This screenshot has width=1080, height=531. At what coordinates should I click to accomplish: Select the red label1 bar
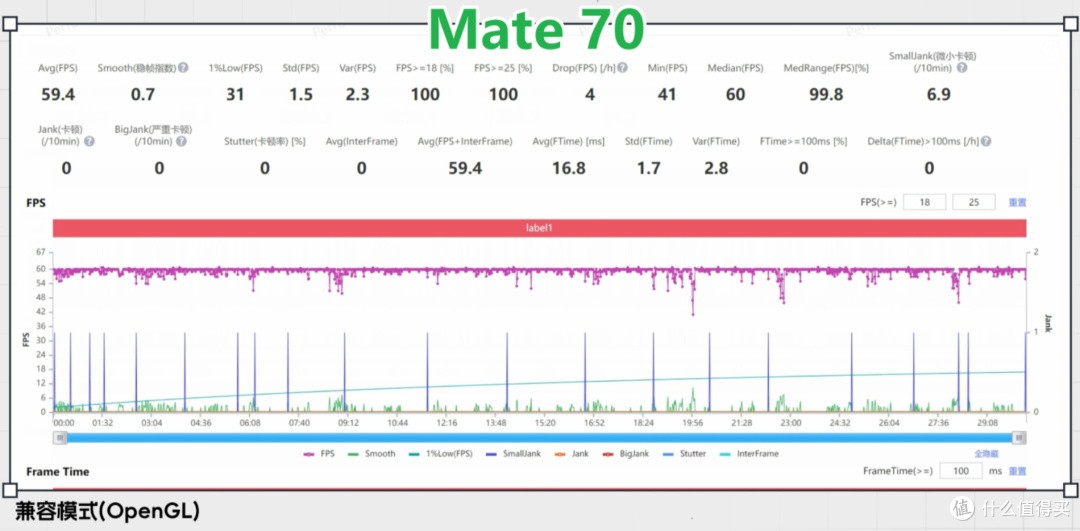[x=539, y=228]
